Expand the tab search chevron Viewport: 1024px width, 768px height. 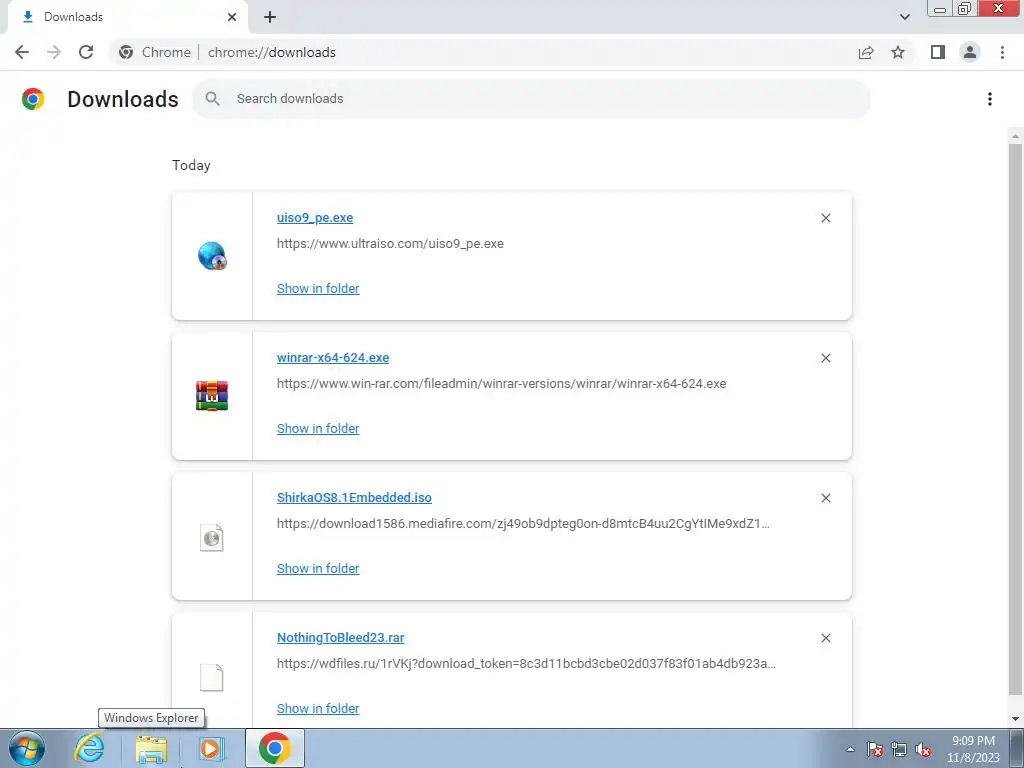coord(904,17)
